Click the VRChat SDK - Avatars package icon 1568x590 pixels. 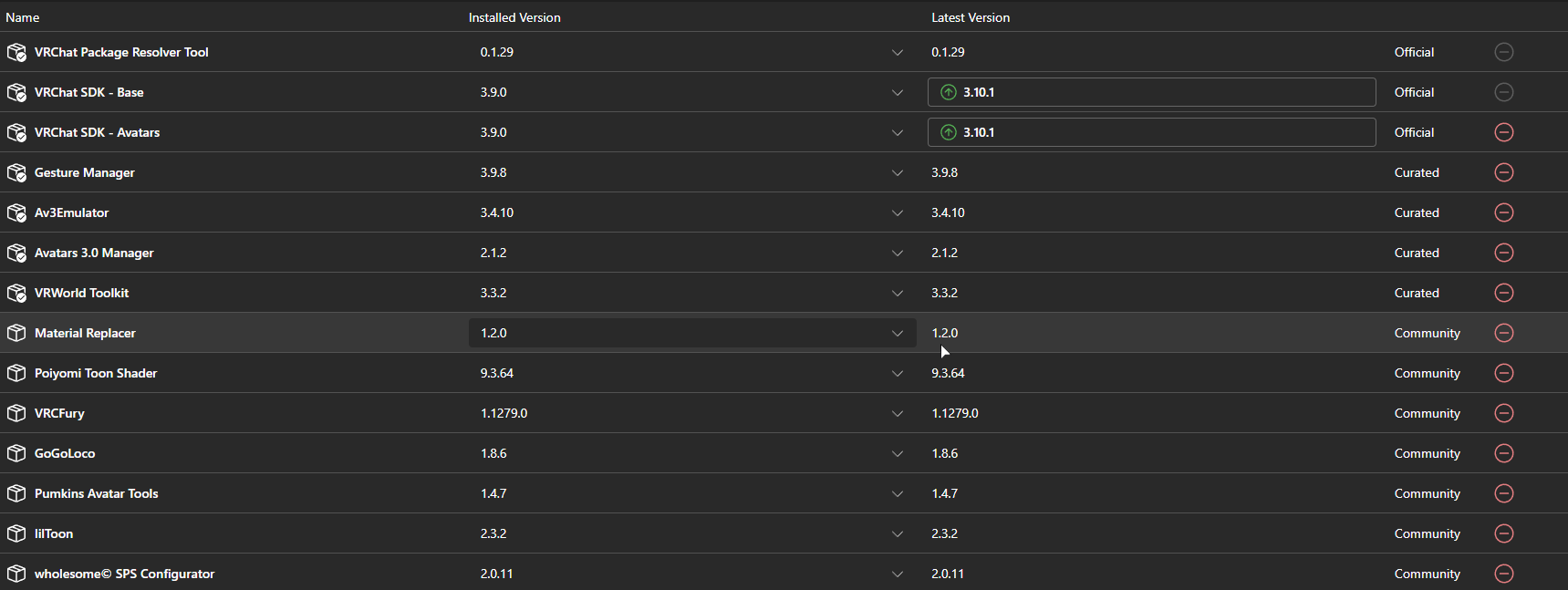click(x=16, y=132)
